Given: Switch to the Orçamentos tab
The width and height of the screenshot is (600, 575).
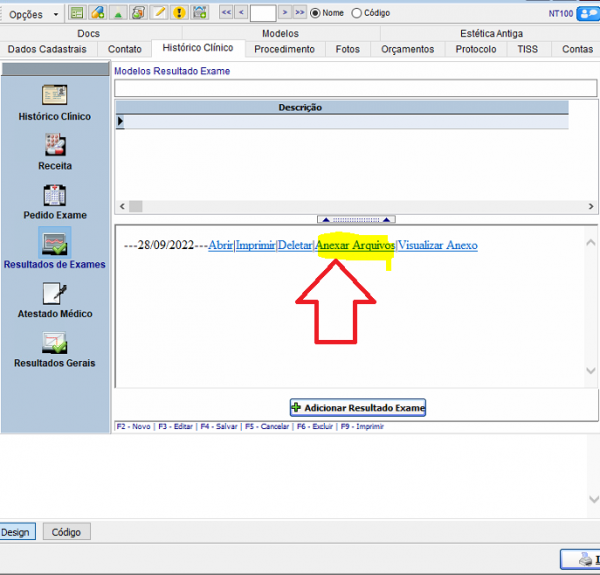Looking at the screenshot, I should click(x=407, y=49).
